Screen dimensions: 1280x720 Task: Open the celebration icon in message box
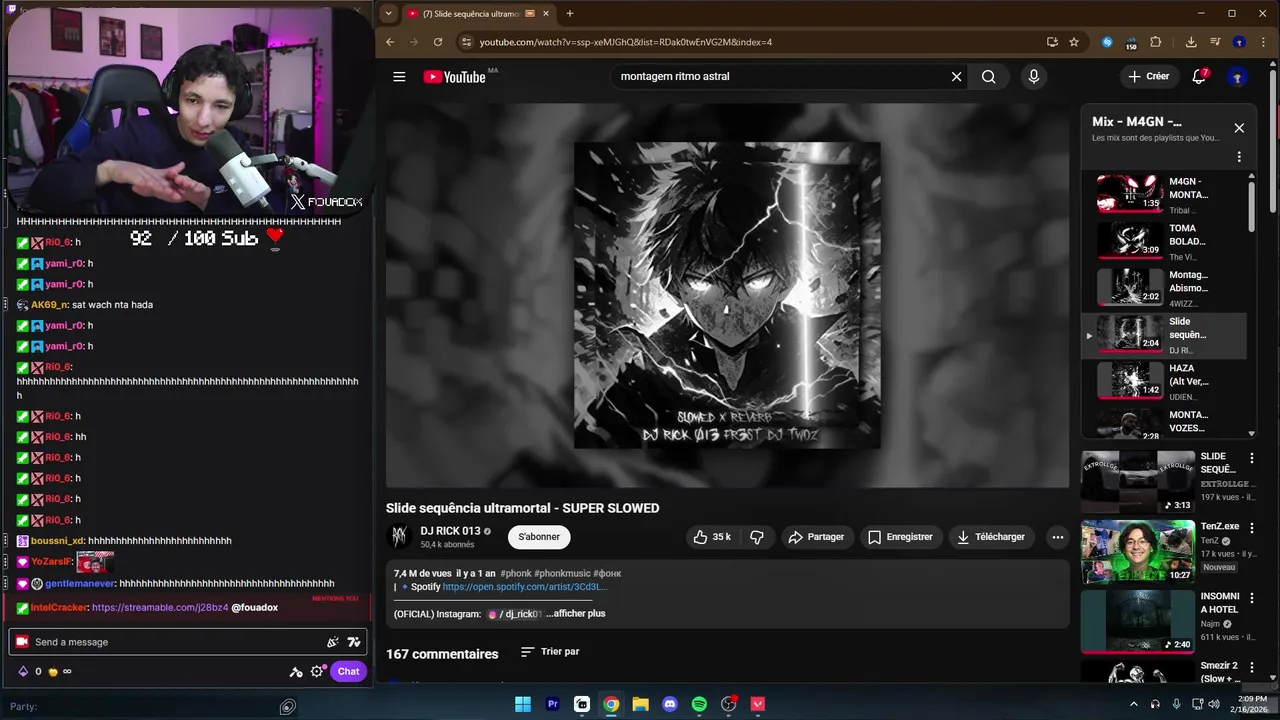click(333, 642)
